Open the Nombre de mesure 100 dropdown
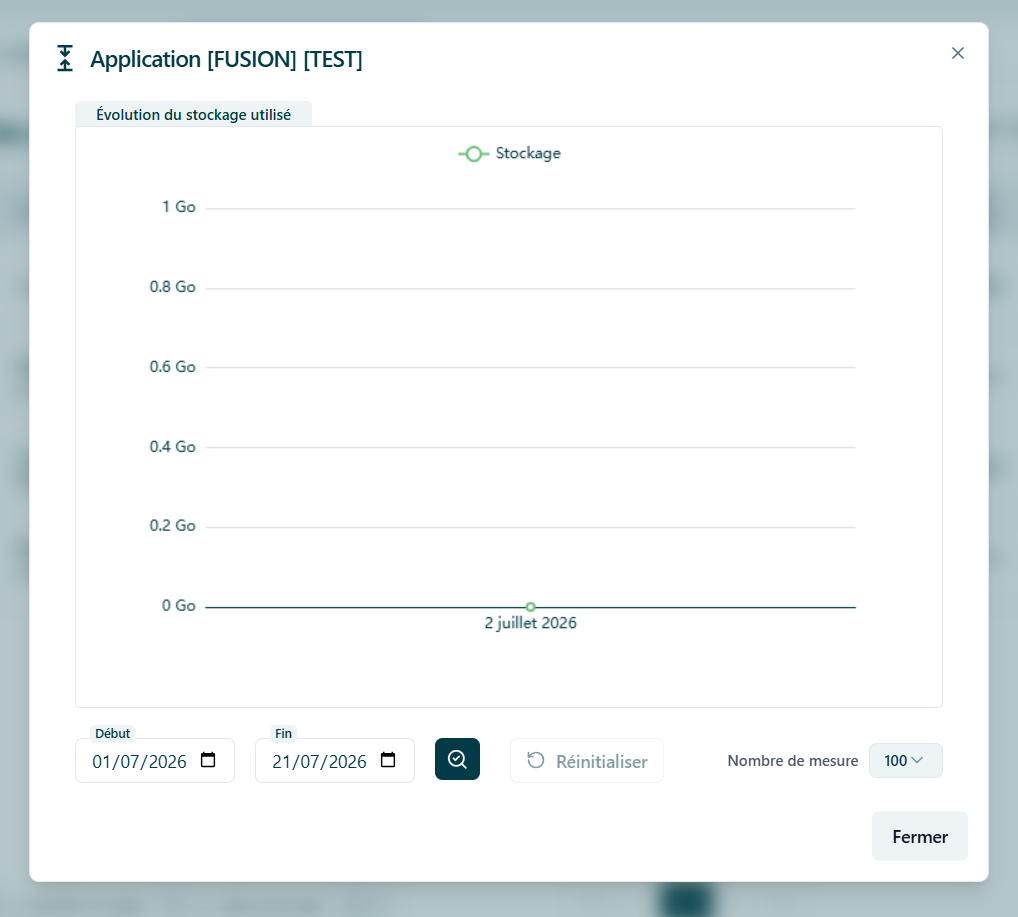This screenshot has height=917, width=1018. pos(906,760)
